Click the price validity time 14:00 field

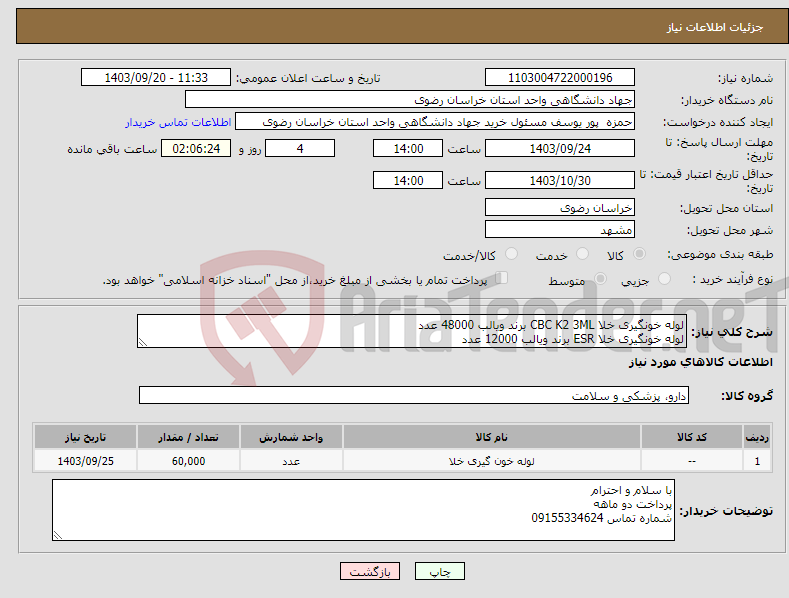tap(408, 180)
